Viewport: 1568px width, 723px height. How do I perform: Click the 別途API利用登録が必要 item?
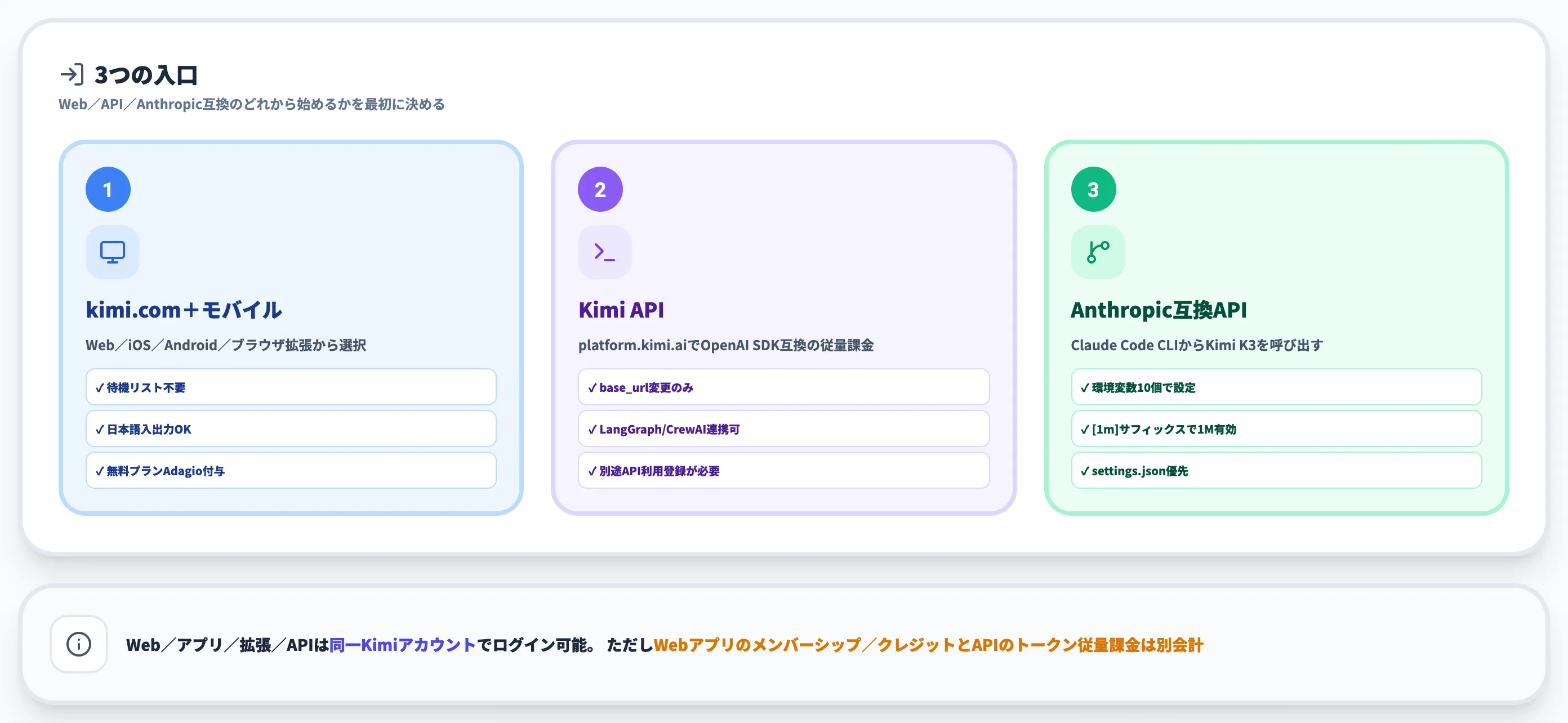(783, 470)
